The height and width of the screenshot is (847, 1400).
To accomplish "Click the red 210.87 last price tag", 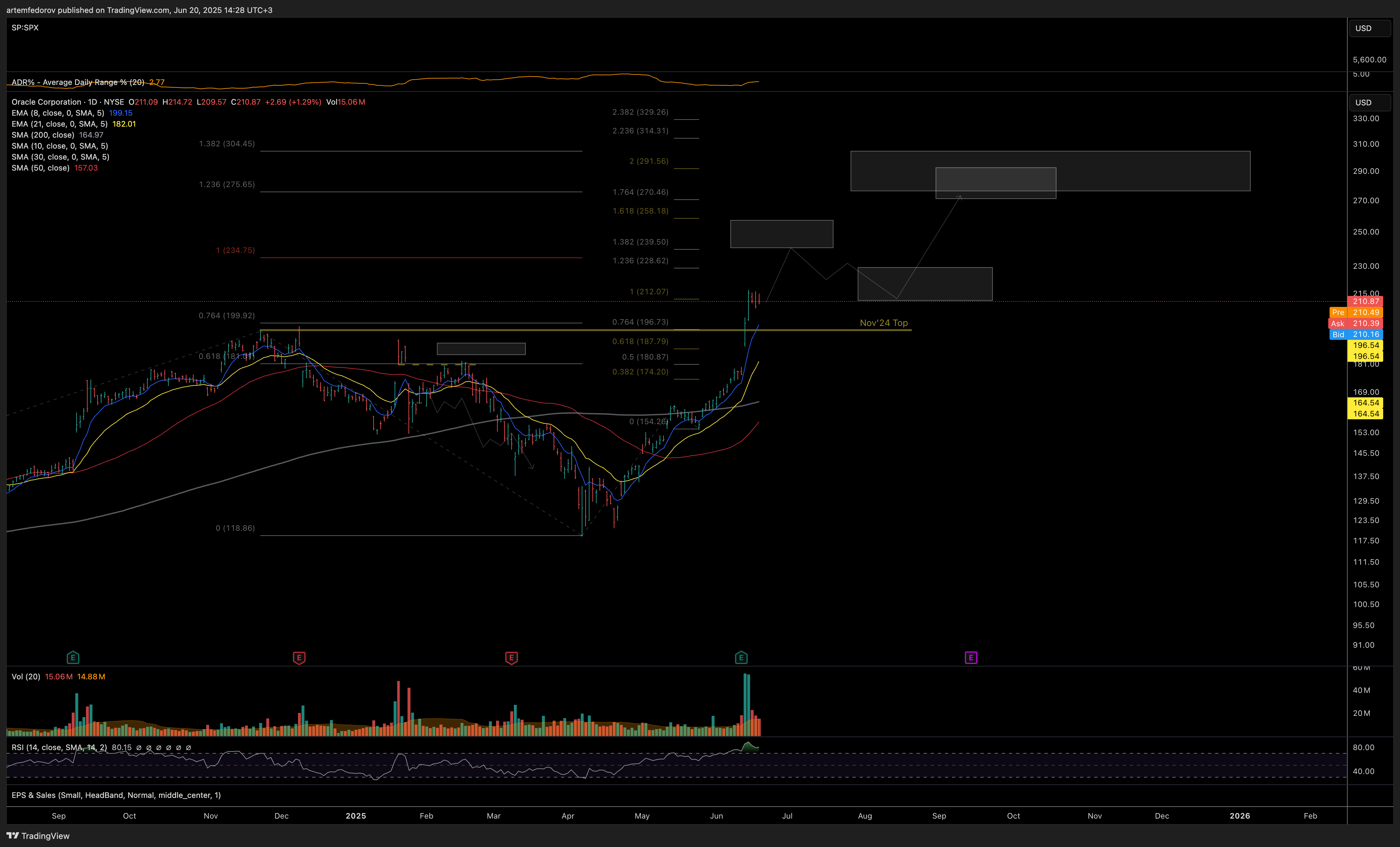I will 1365,302.
